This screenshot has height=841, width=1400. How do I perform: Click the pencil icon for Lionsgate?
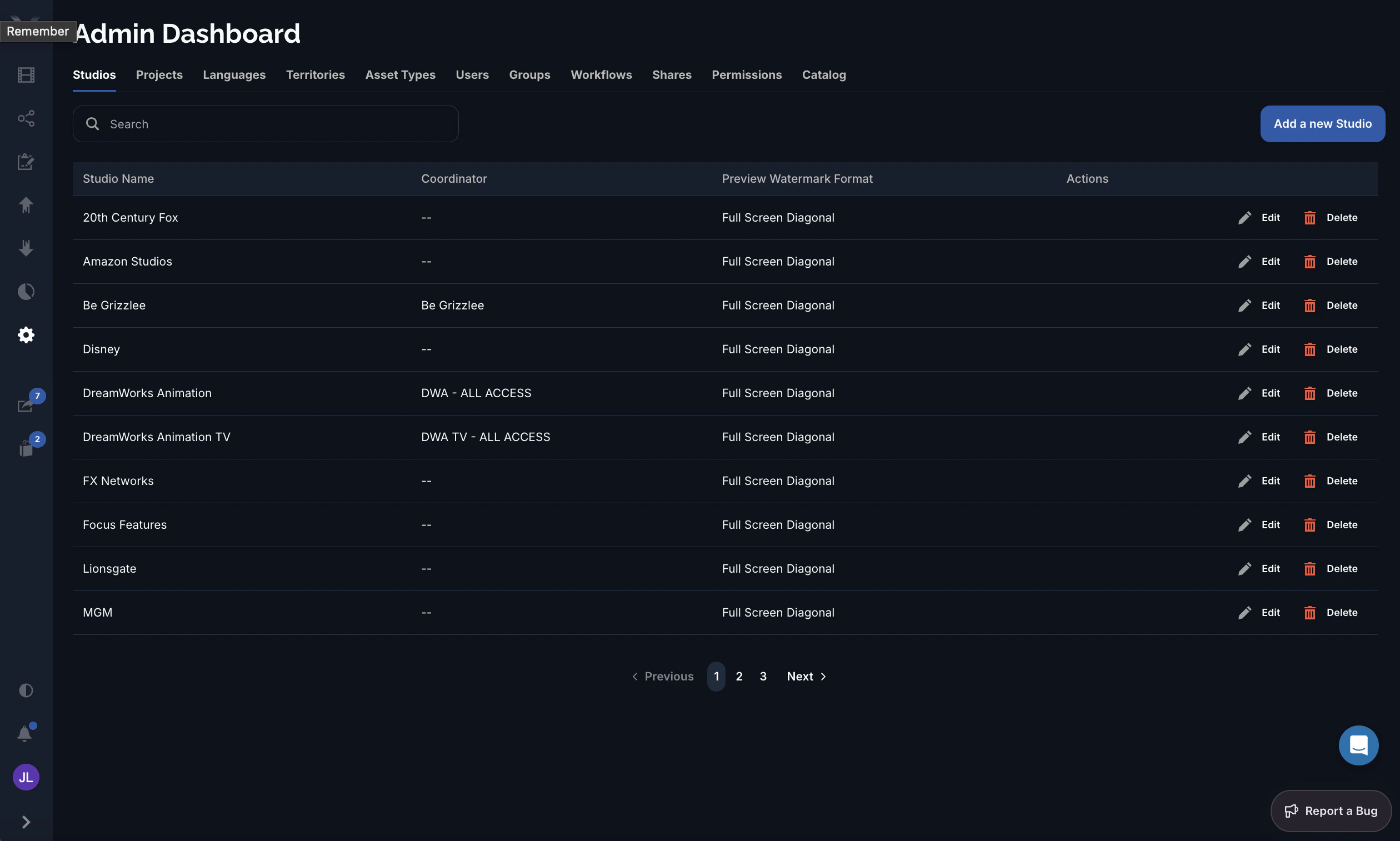[1244, 569]
